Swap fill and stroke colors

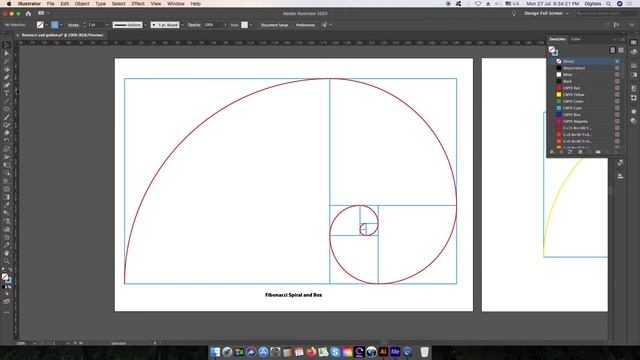pyautogui.click(x=10, y=270)
